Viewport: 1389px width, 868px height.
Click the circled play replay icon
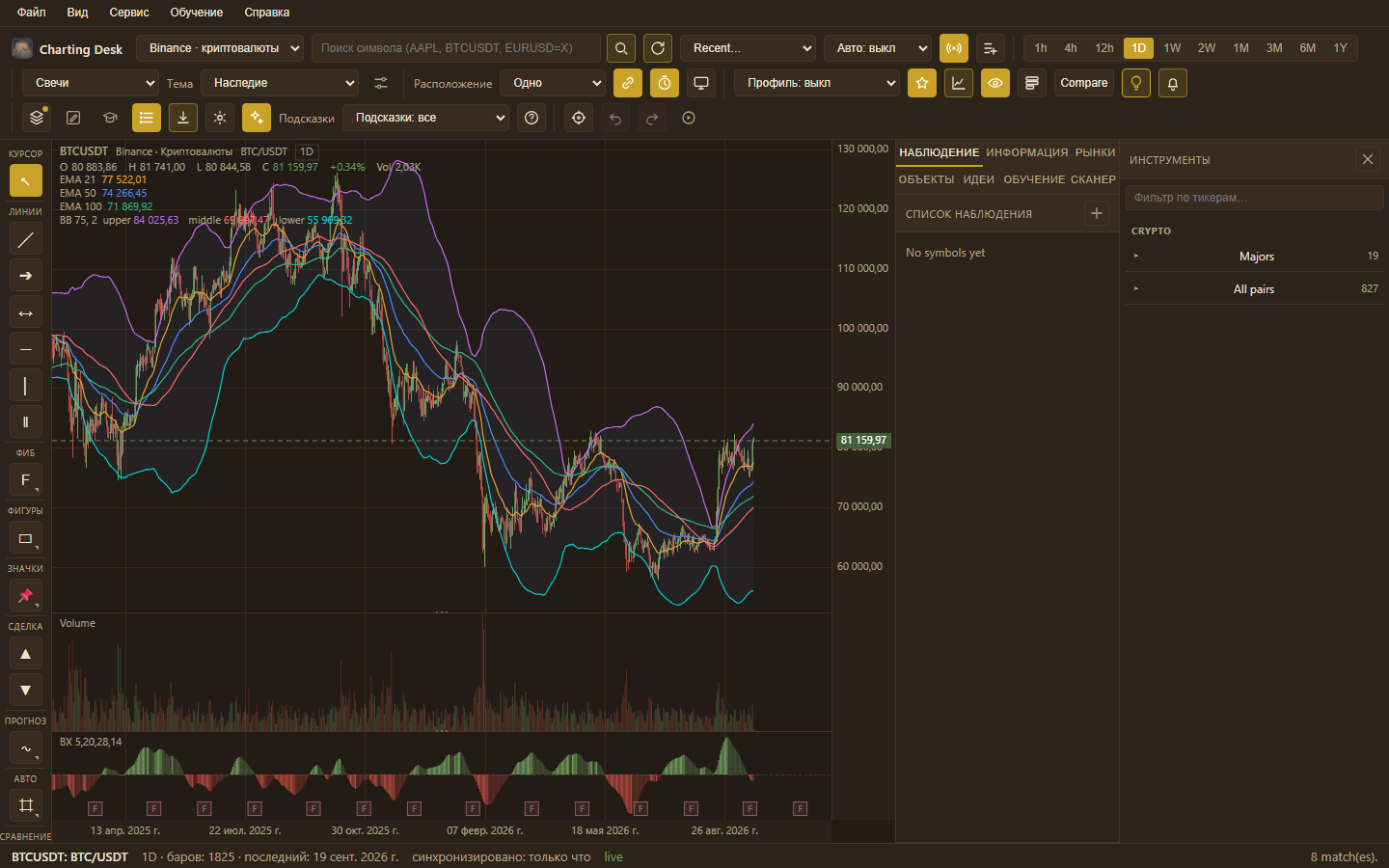[x=689, y=118]
